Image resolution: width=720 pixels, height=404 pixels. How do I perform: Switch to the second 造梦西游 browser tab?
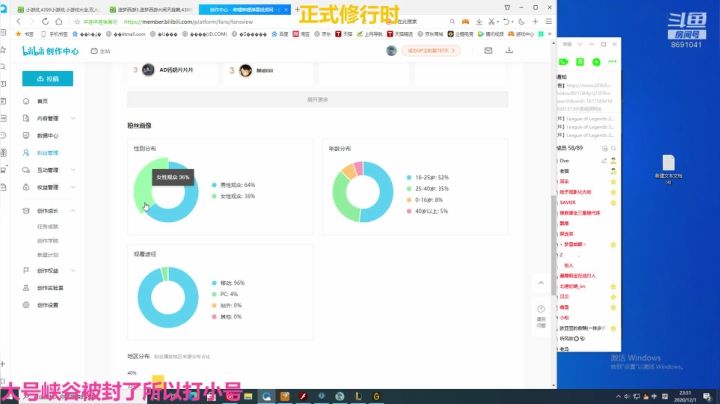click(x=151, y=9)
